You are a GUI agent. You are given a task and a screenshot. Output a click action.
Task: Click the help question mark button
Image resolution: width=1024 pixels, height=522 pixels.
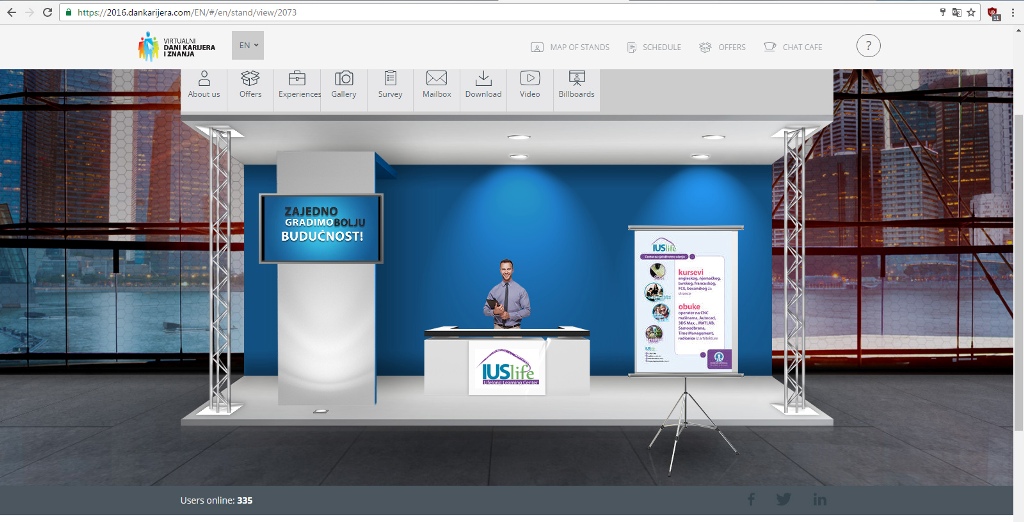[x=868, y=46]
